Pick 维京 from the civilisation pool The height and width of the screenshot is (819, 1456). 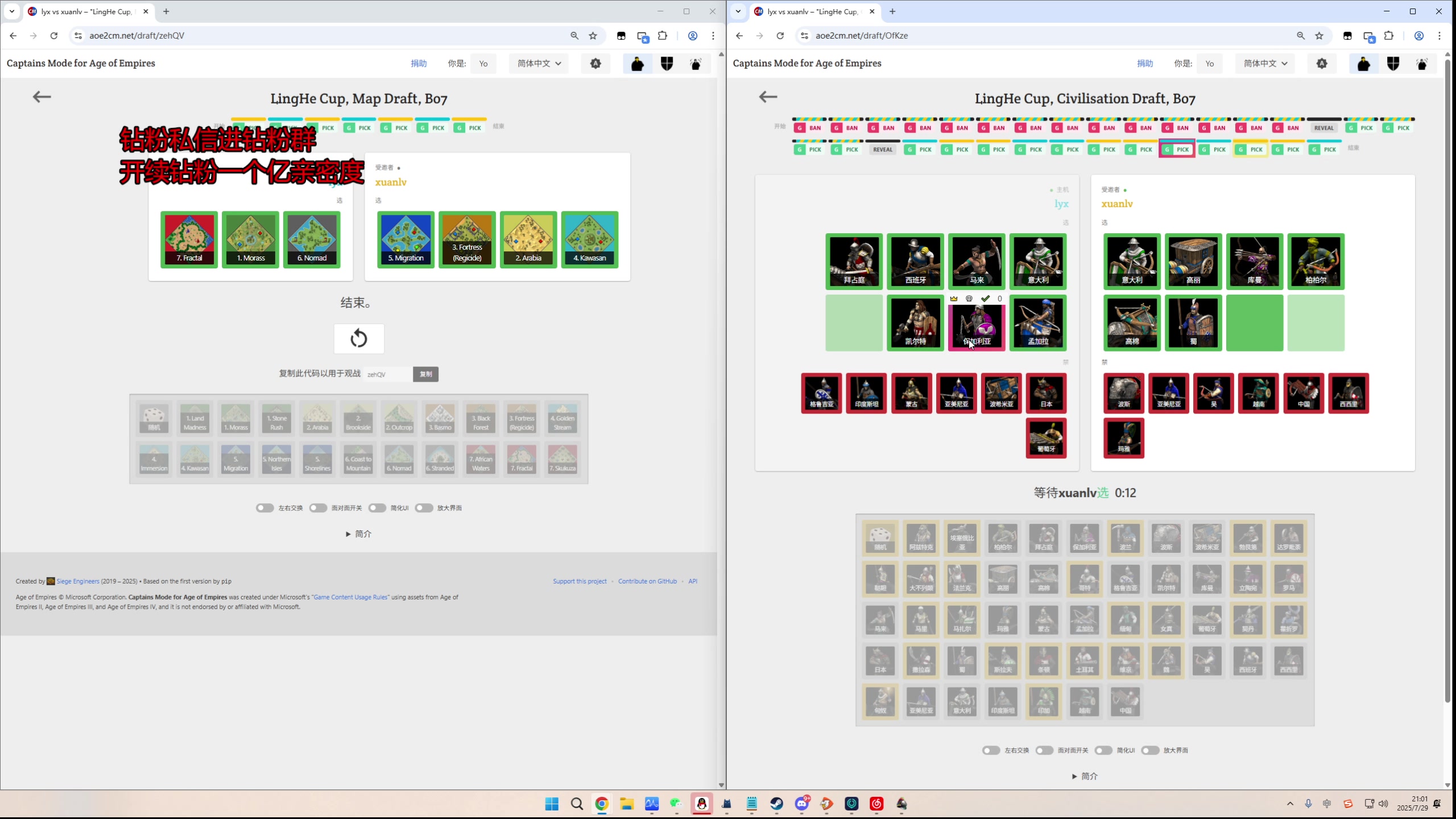coord(1125,661)
